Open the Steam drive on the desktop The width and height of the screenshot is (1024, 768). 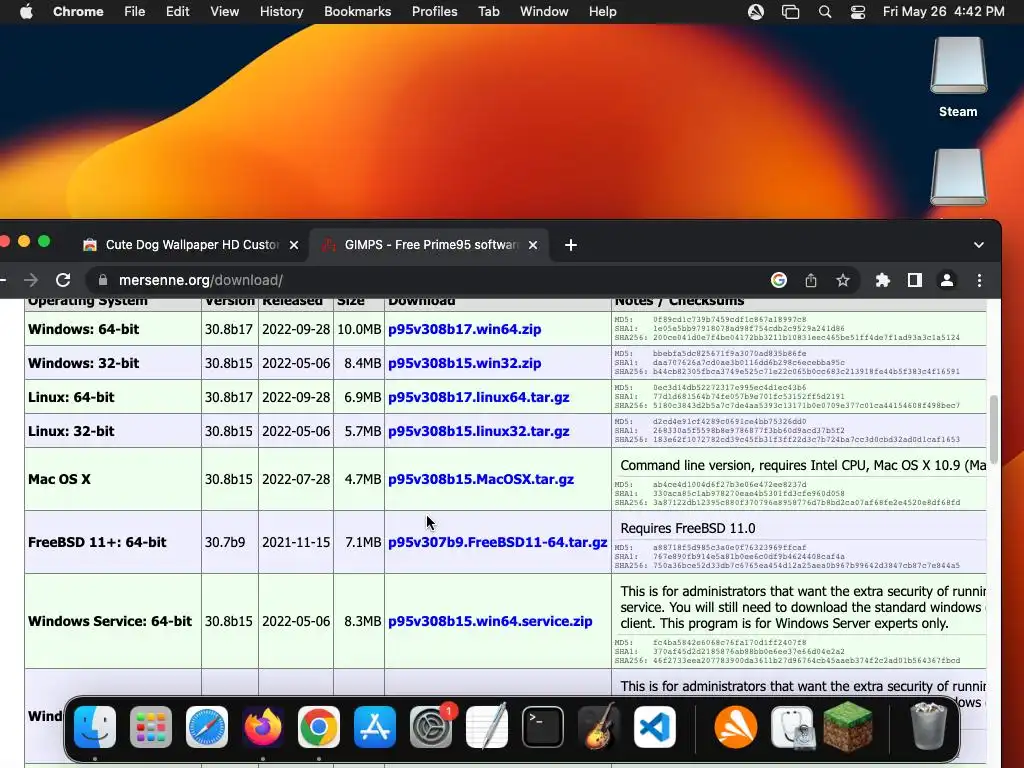point(958,77)
